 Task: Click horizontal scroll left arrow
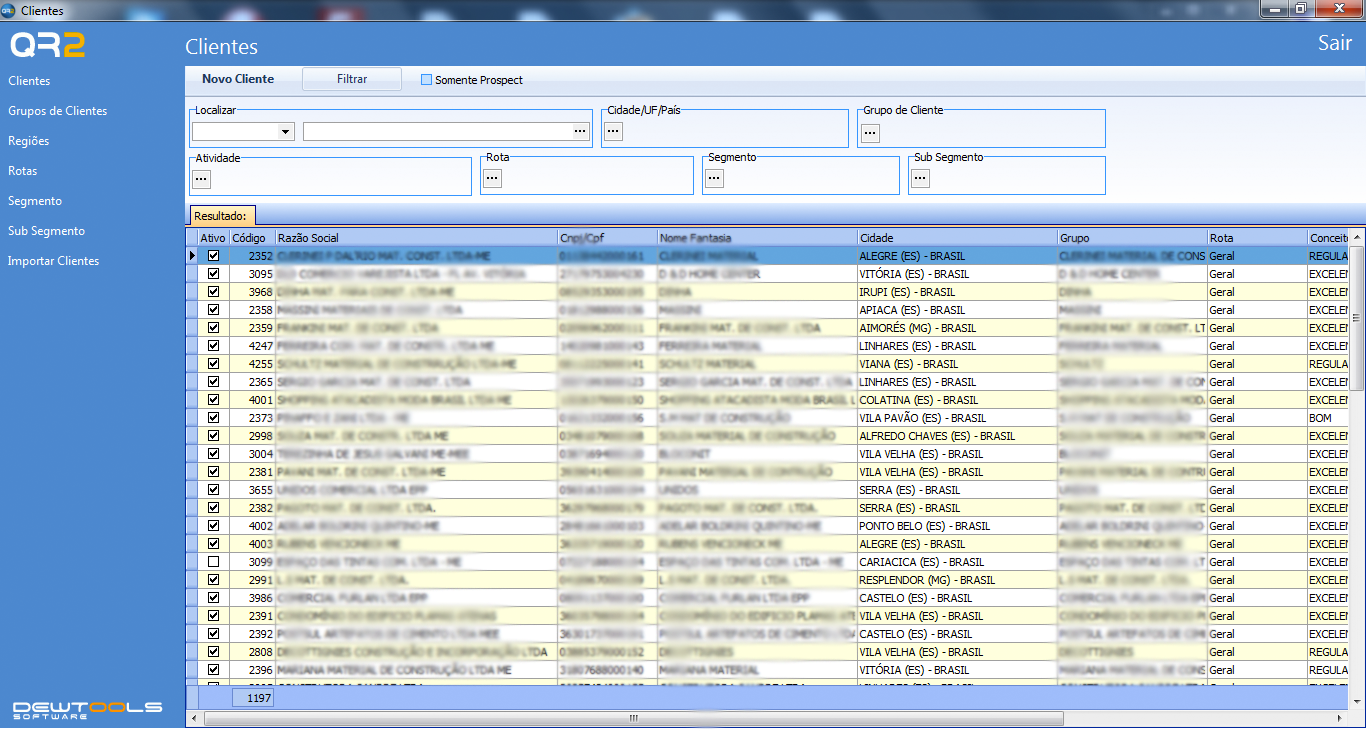pyautogui.click(x=194, y=718)
